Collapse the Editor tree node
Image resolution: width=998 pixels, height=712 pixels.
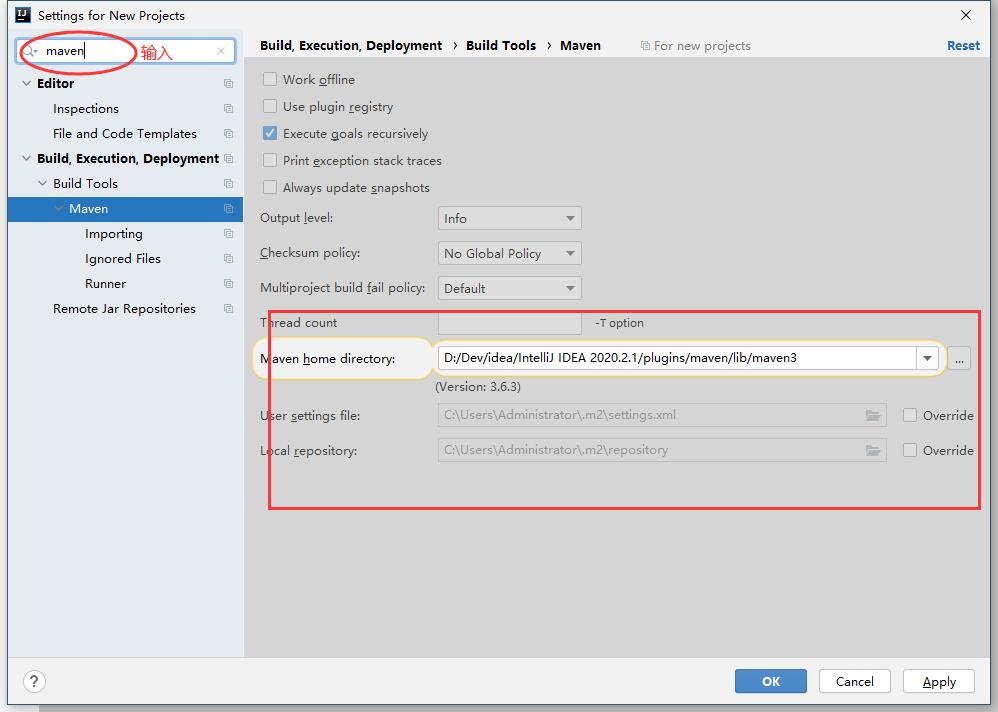26,83
